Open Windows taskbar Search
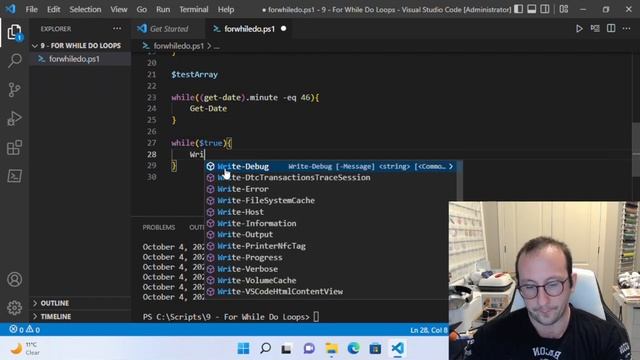The width and height of the screenshot is (640, 360). coord(265,348)
